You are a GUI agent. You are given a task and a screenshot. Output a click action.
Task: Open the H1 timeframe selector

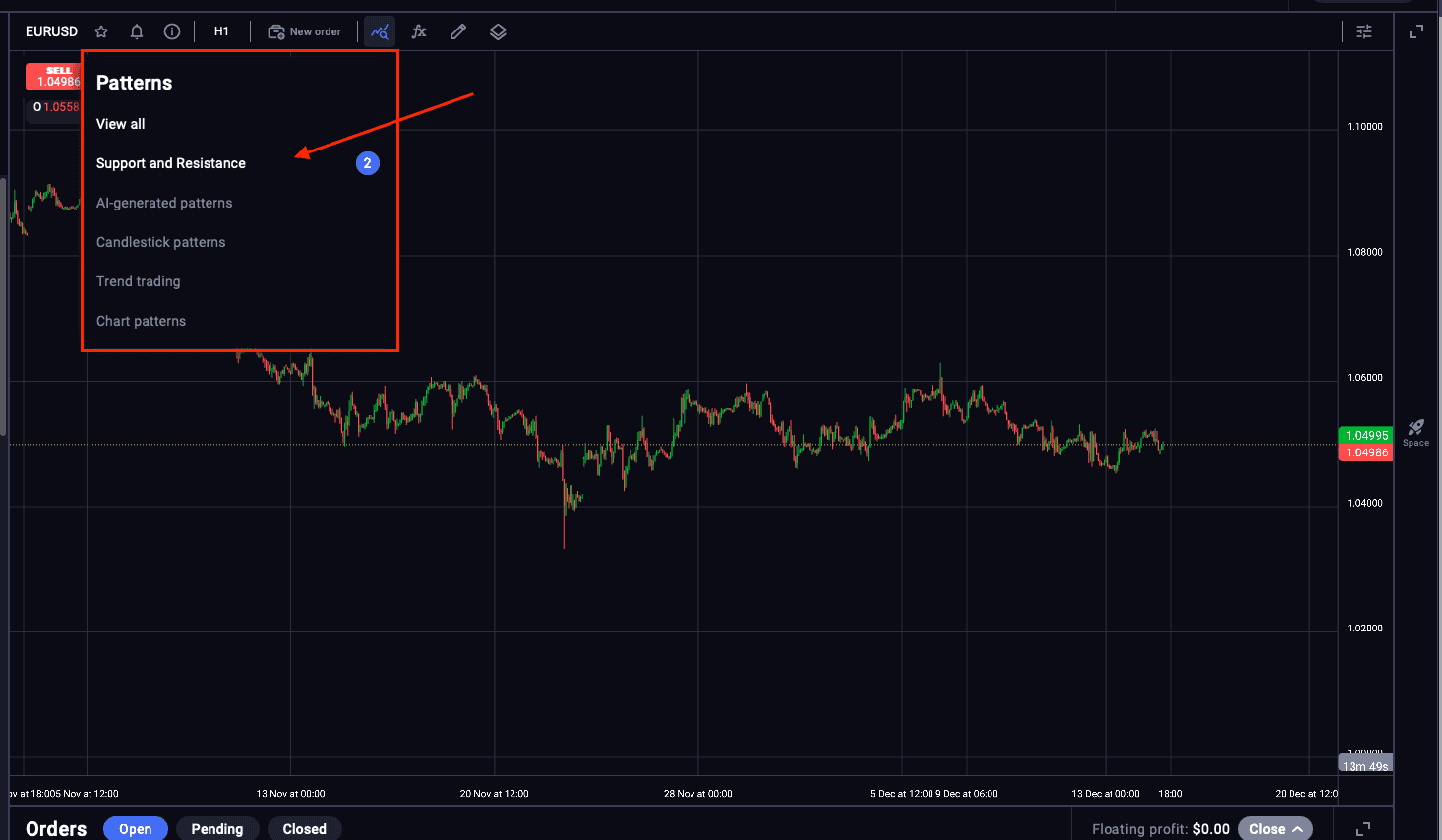[221, 30]
